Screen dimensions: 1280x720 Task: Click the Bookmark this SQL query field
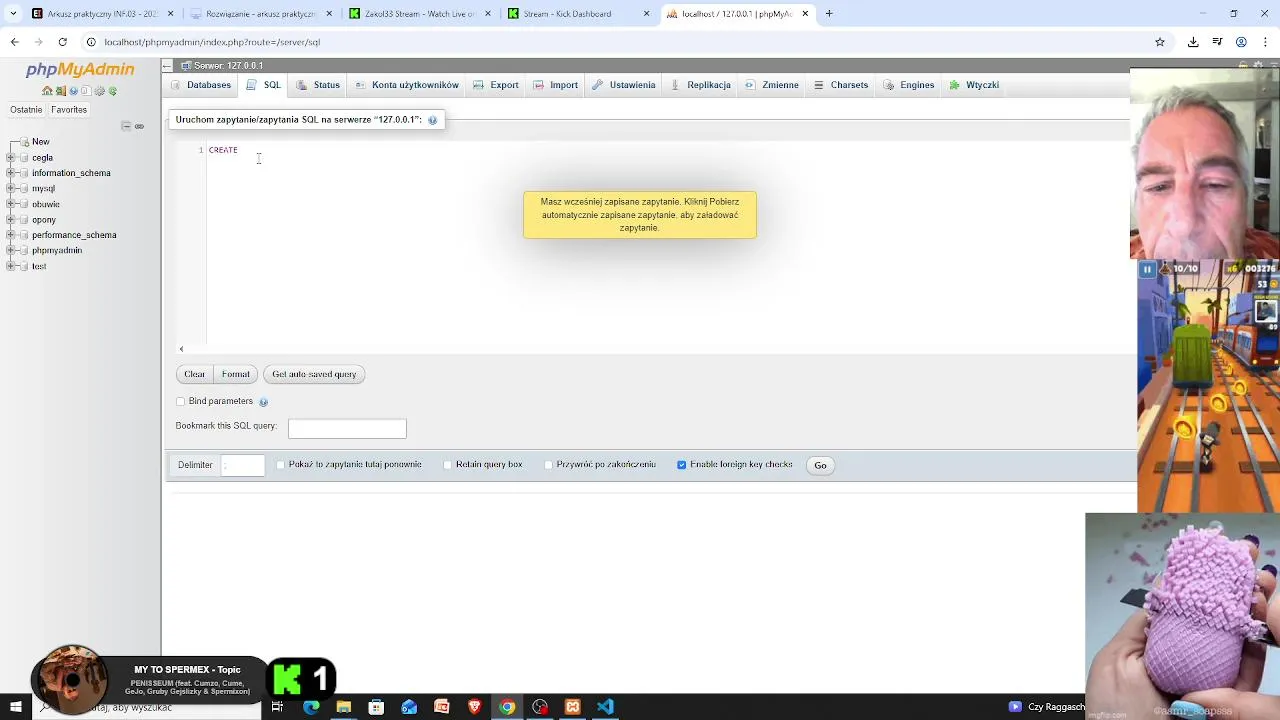347,428
